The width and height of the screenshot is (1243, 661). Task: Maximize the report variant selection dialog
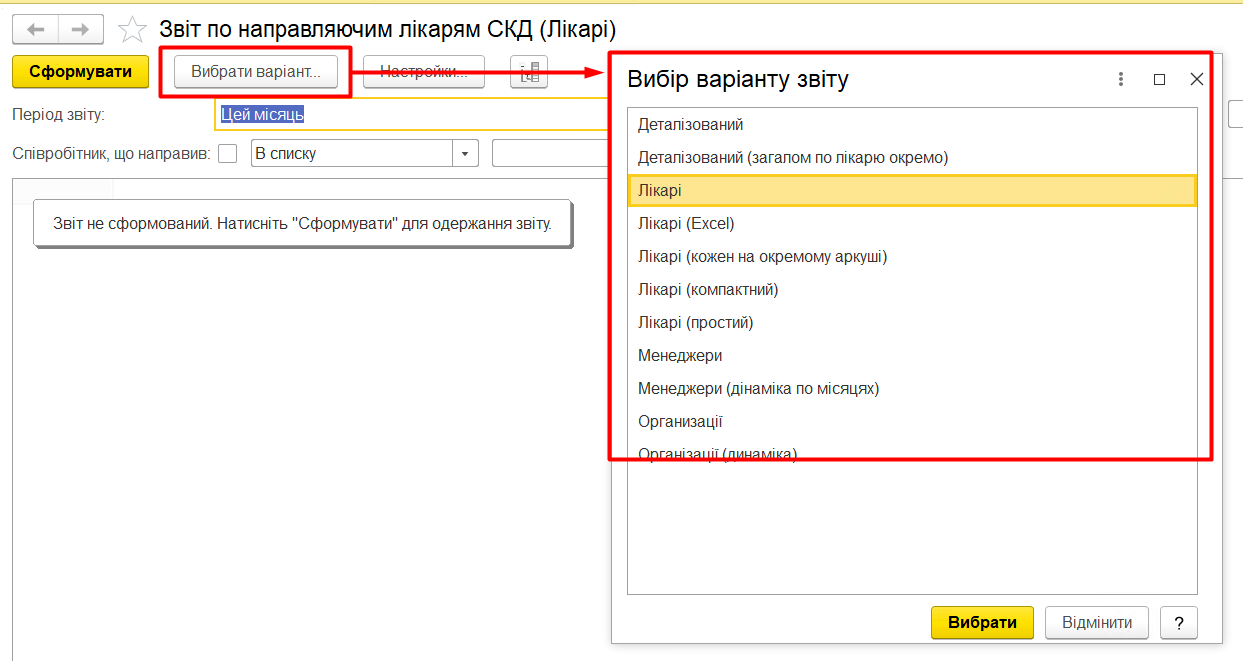(x=1159, y=79)
